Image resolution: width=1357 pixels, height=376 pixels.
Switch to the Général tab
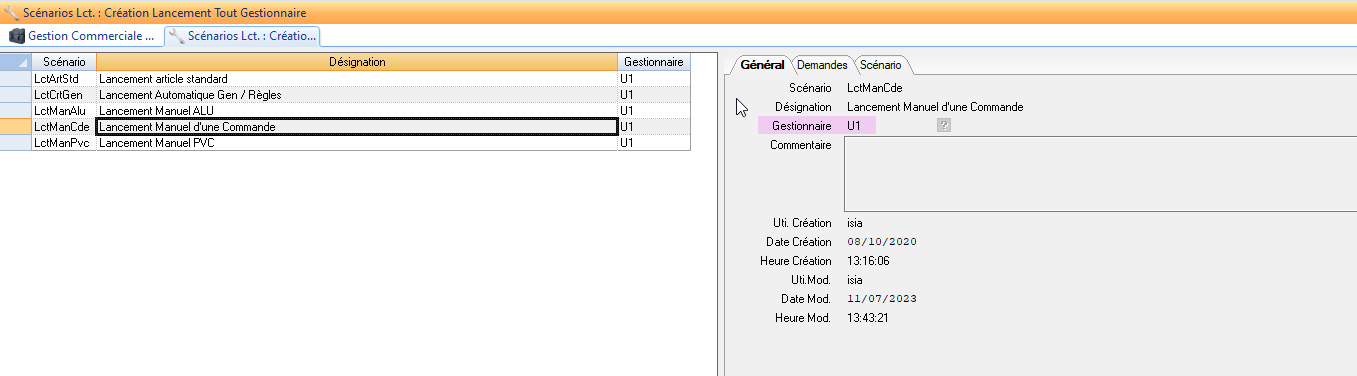point(761,65)
